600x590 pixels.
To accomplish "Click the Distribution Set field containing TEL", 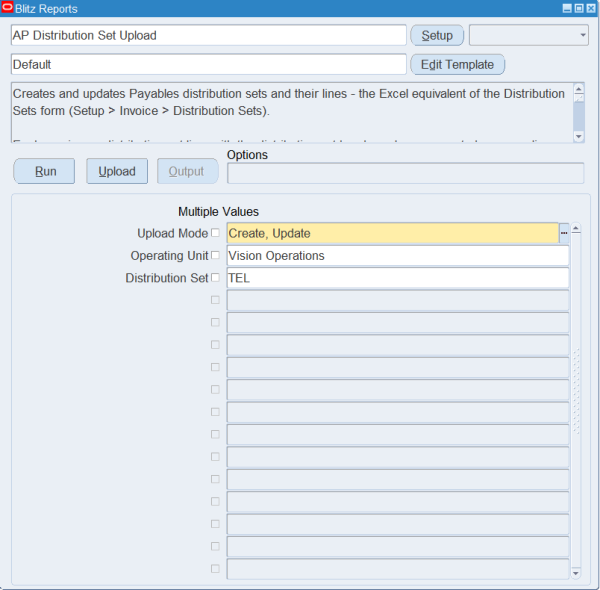I will click(x=398, y=278).
